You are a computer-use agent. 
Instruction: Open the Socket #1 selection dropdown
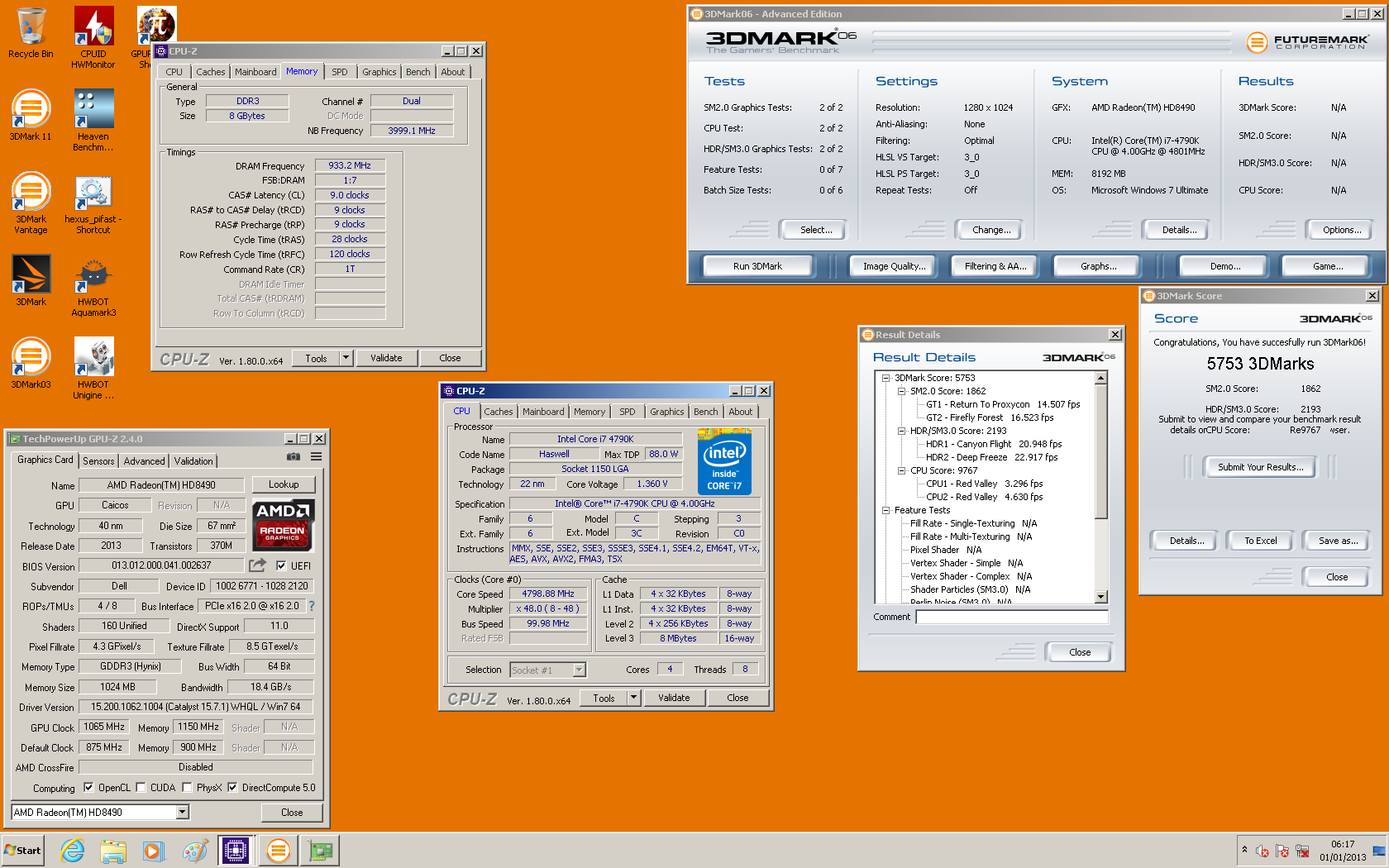579,670
